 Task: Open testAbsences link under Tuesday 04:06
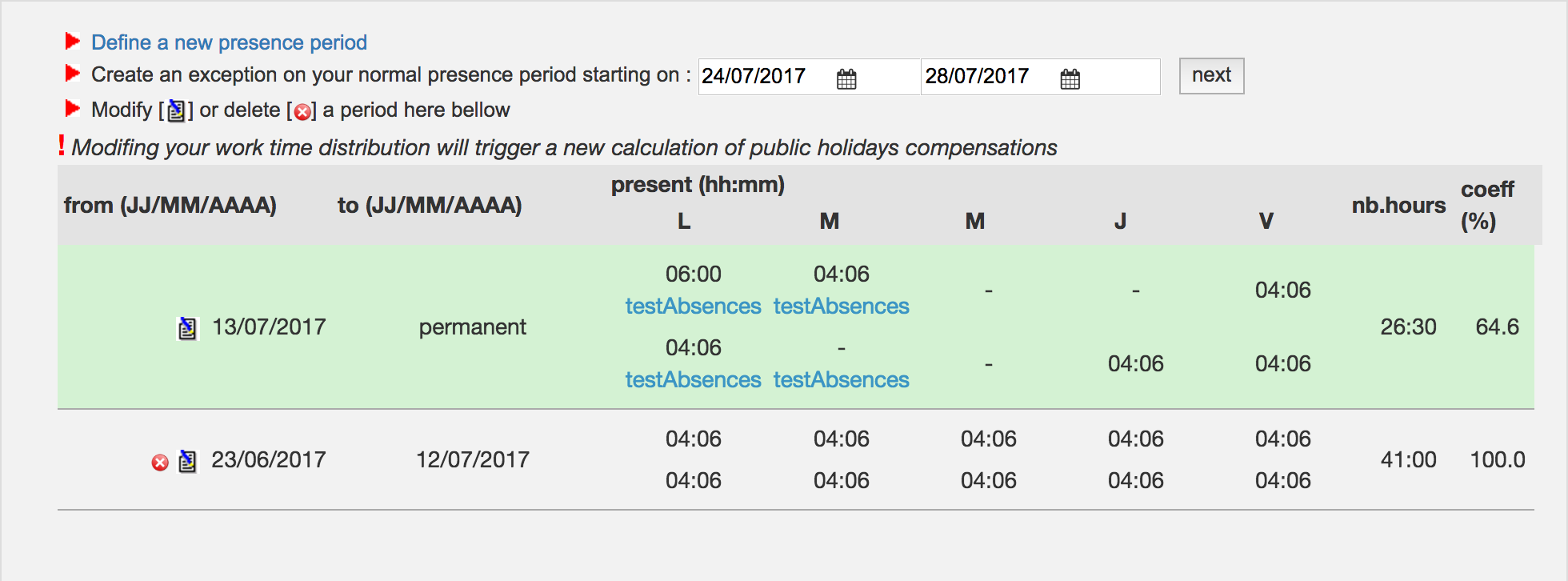pyautogui.click(x=841, y=307)
